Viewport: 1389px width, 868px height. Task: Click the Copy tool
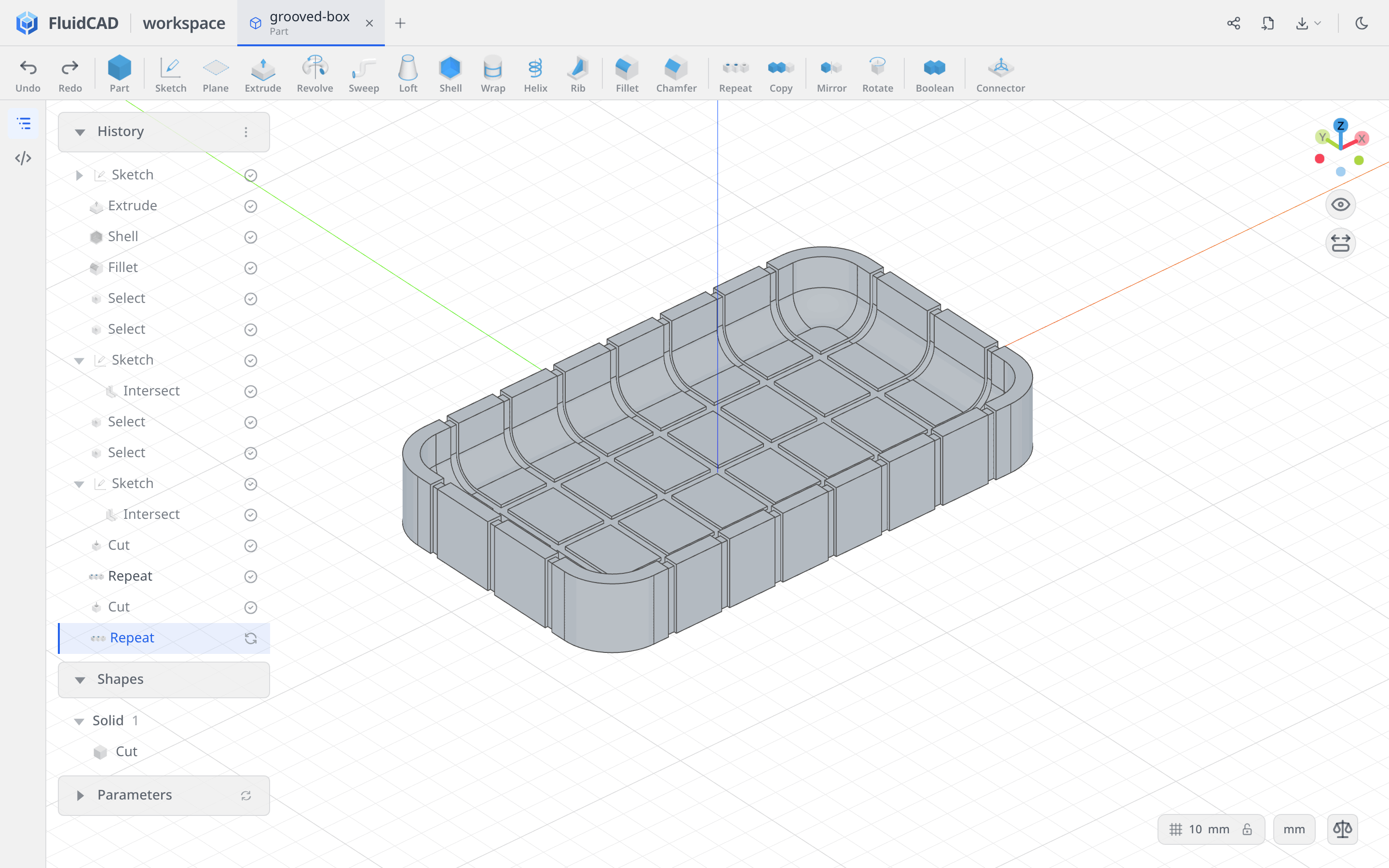tap(781, 75)
